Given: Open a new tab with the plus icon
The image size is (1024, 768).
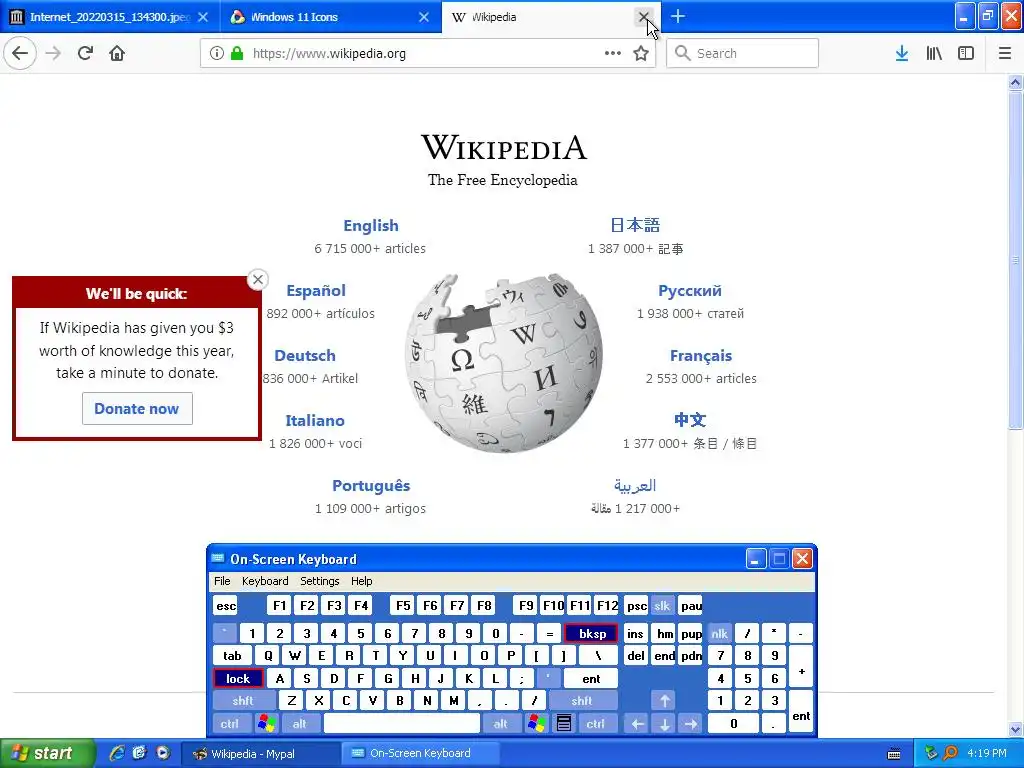Looking at the screenshot, I should click(x=678, y=16).
